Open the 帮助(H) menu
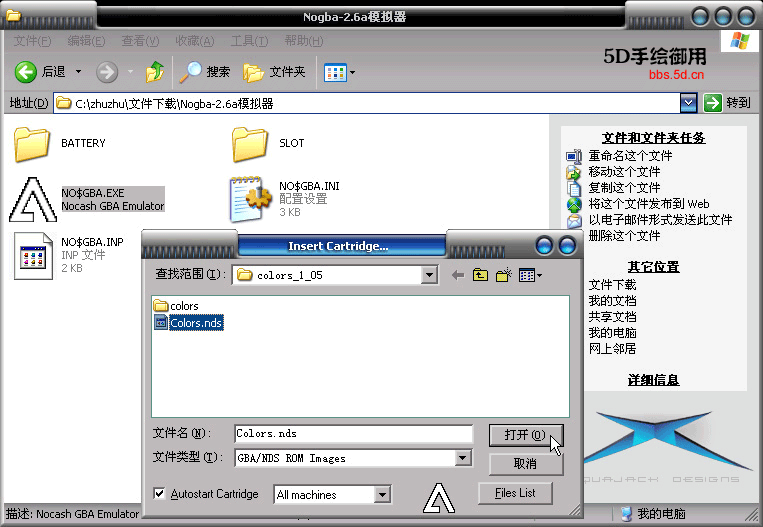The image size is (763, 527). (304, 41)
